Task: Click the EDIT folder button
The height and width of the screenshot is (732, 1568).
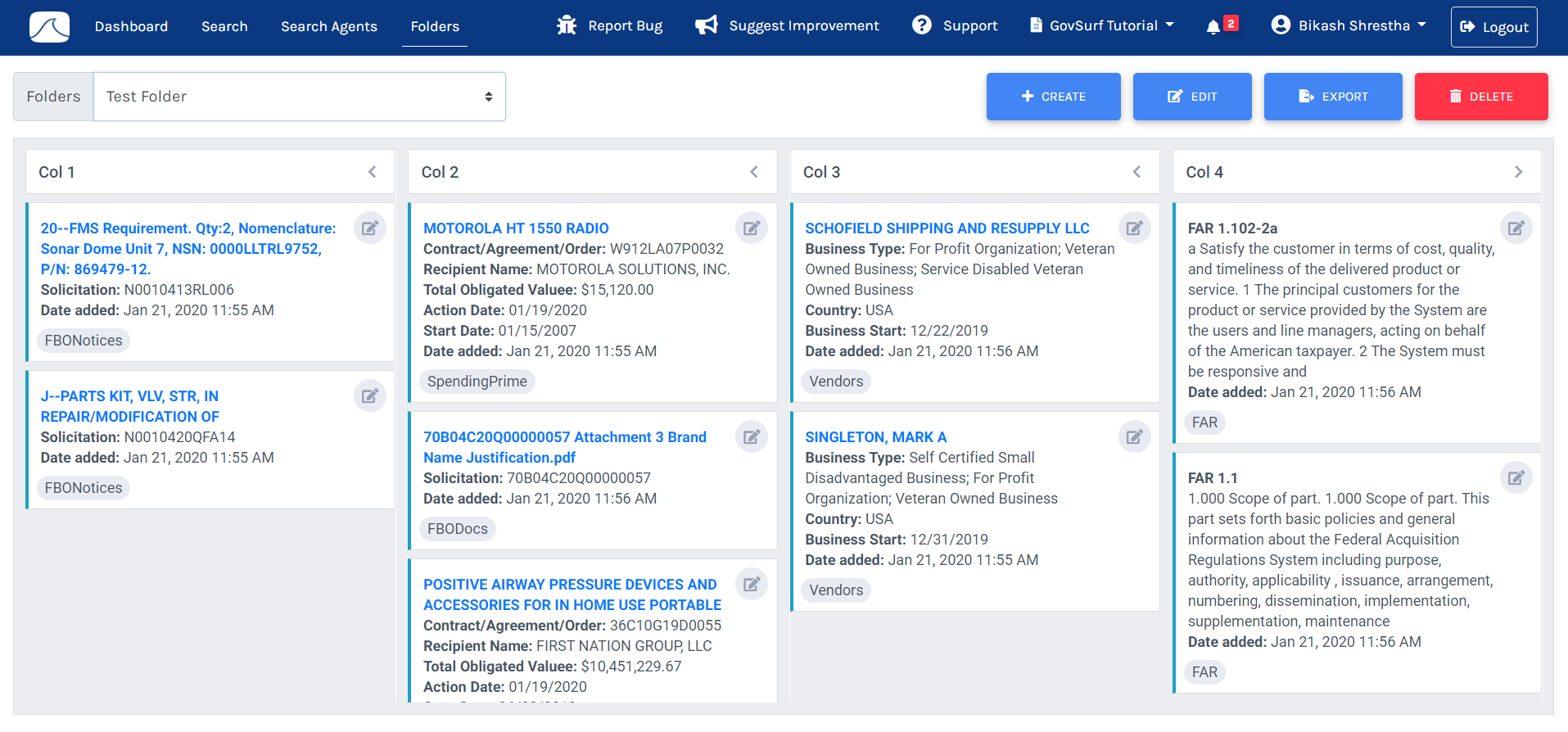Action: point(1192,97)
